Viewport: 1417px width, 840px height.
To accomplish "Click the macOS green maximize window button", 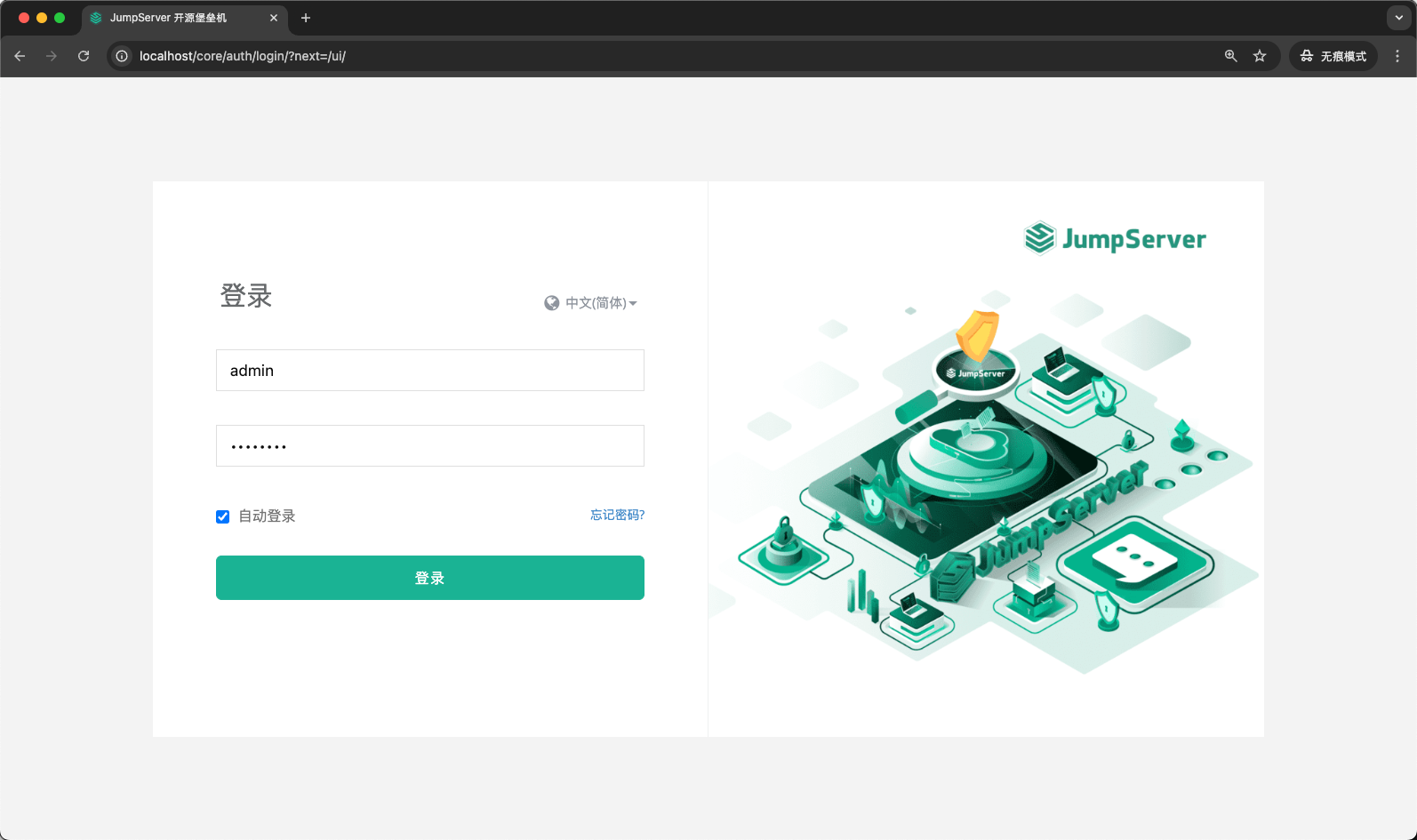I will click(60, 18).
